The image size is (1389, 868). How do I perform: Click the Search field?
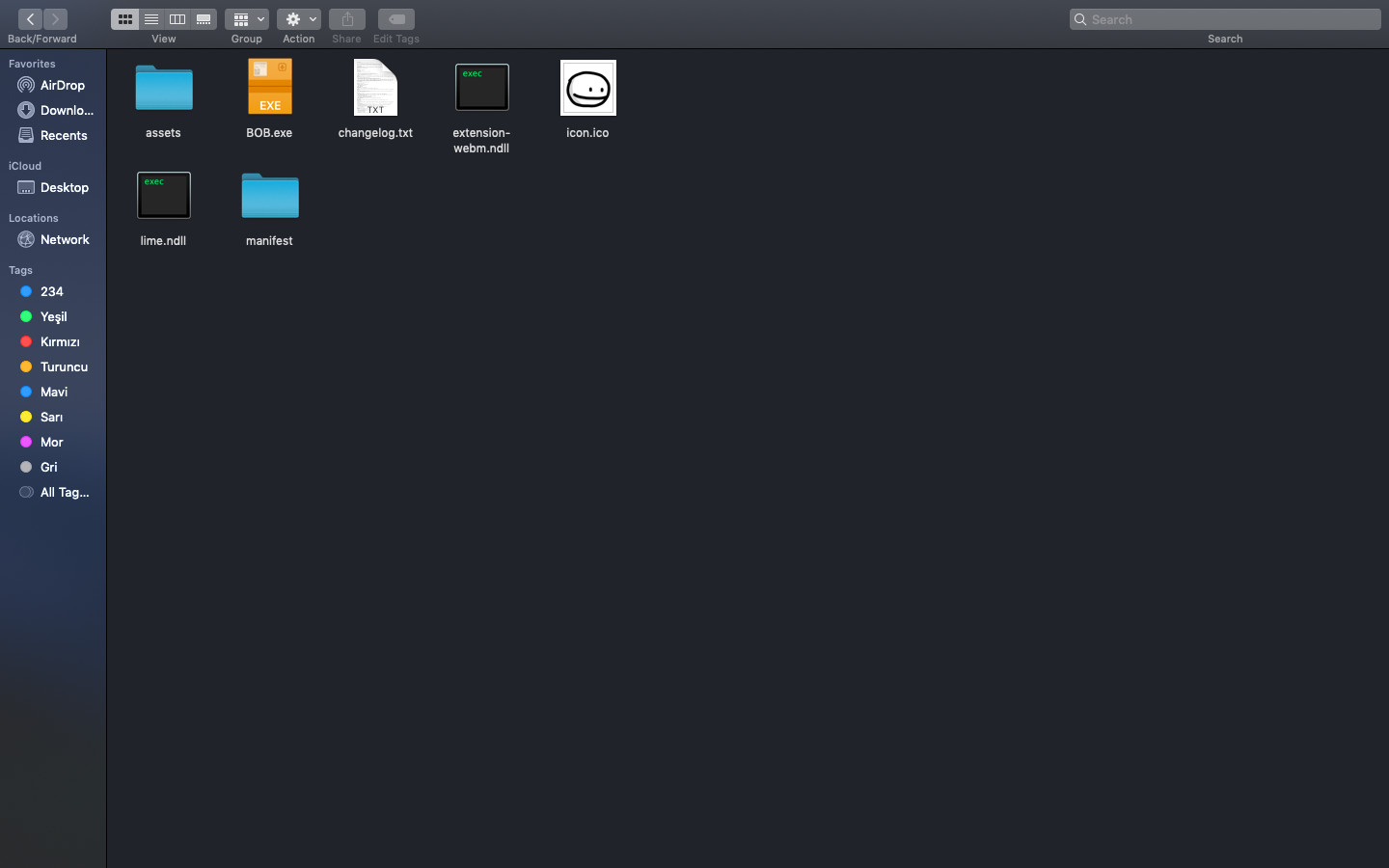coord(1225,19)
